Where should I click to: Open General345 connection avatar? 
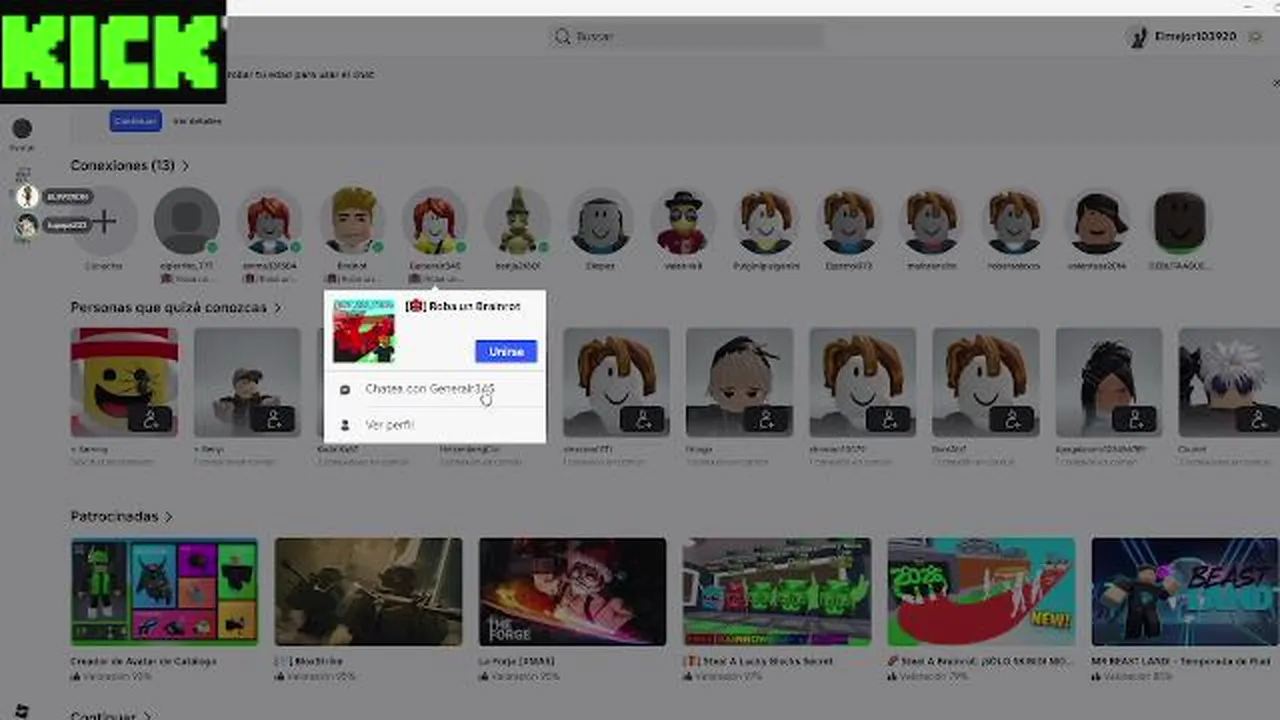[x=435, y=221]
